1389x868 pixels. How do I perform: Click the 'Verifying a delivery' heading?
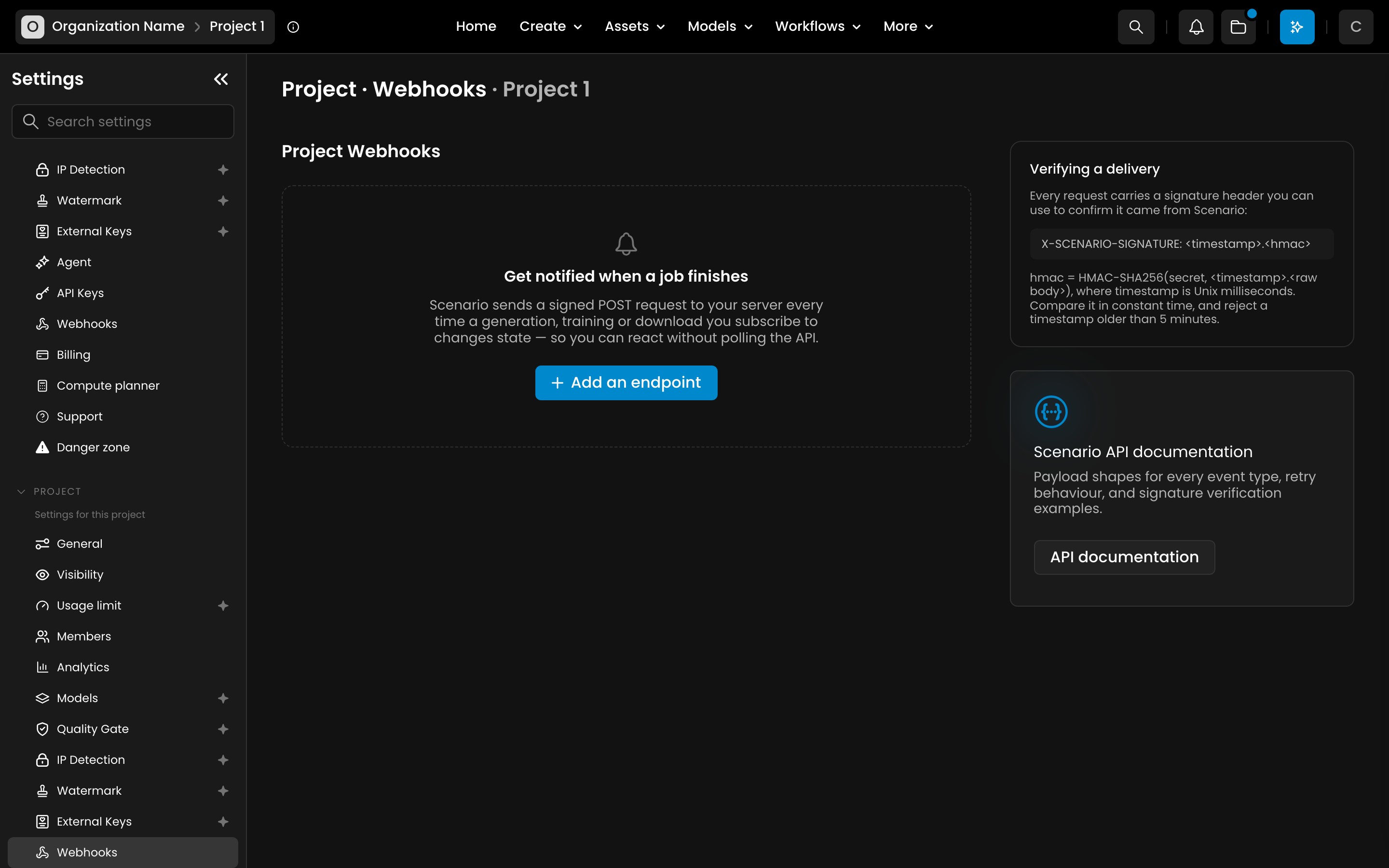(x=1094, y=169)
